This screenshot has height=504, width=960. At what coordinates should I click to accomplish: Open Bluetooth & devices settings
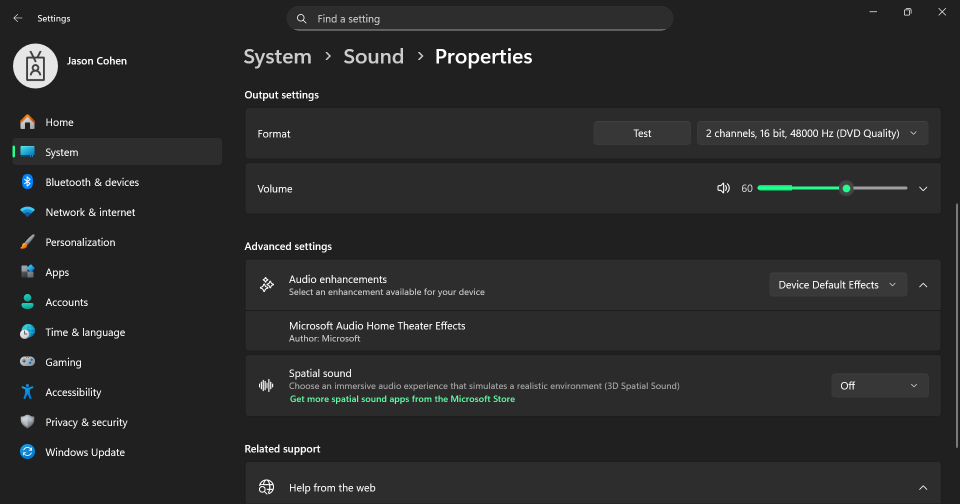coord(92,182)
